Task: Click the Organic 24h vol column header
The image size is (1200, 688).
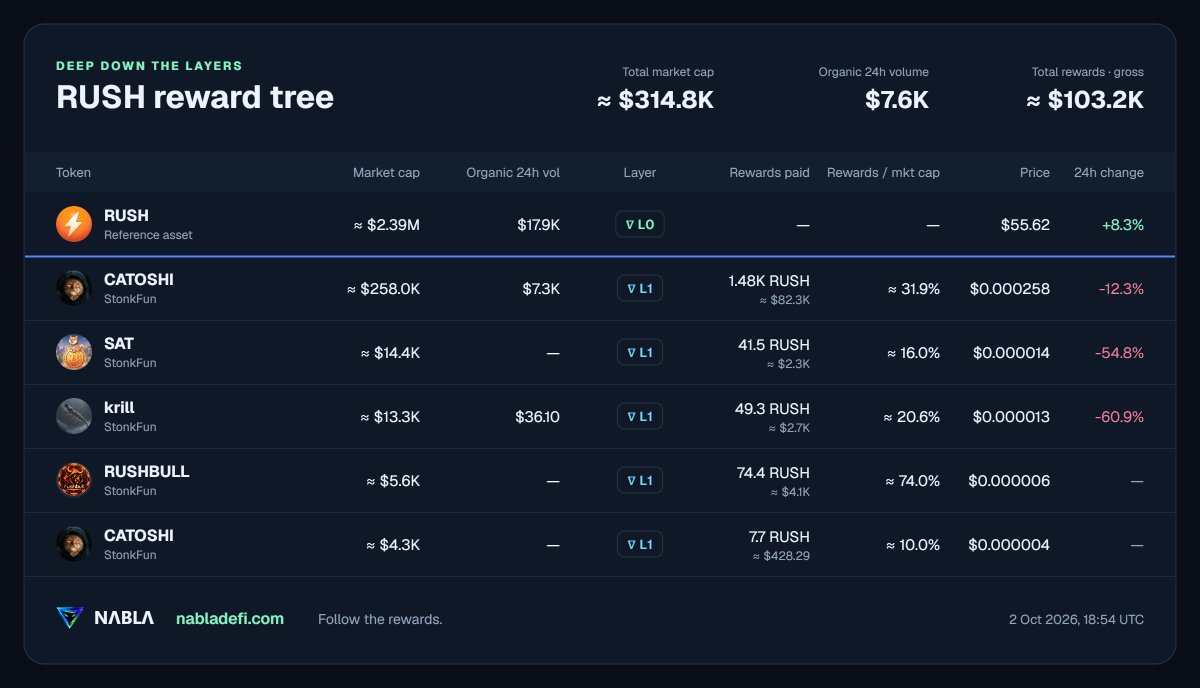Action: point(513,172)
